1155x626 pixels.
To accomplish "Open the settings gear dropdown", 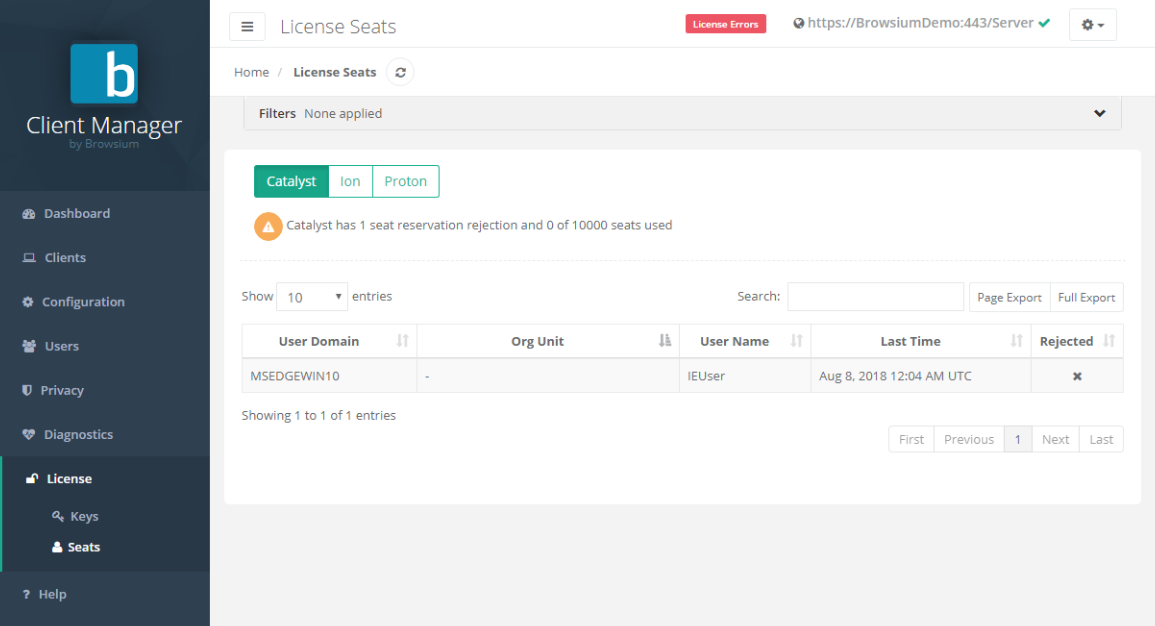I will (x=1092, y=25).
